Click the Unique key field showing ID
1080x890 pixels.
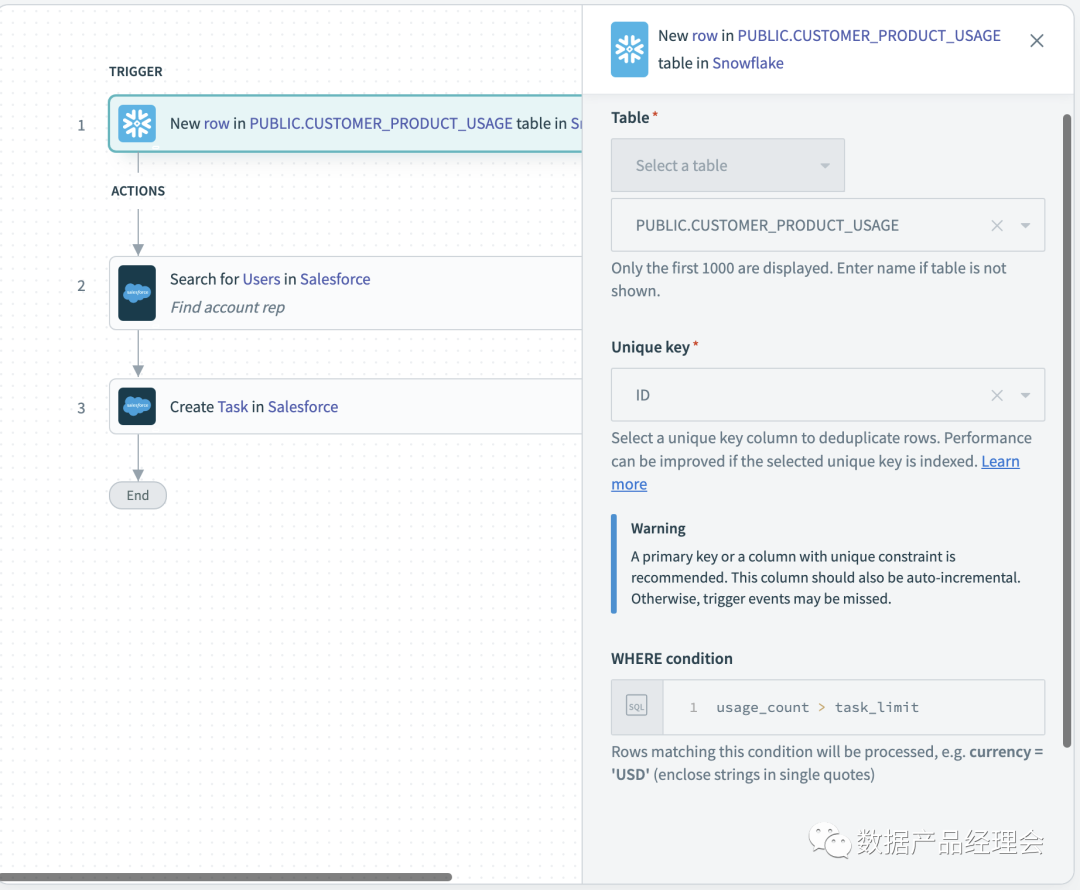tap(827, 395)
